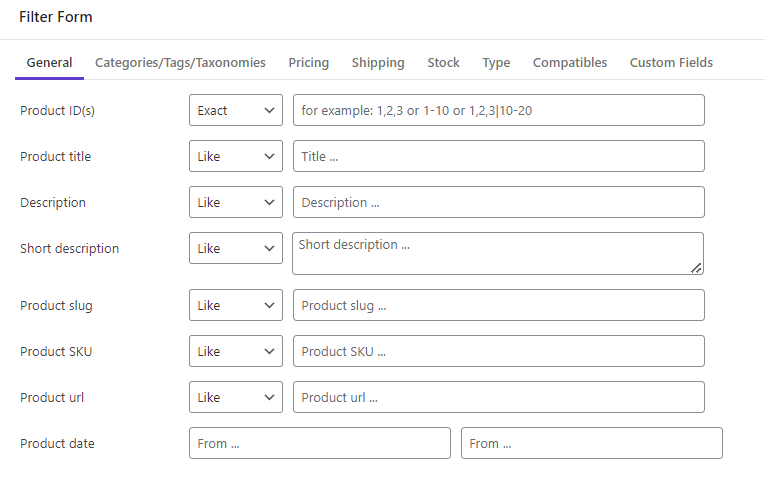This screenshot has height=493, width=765.
Task: Focus the Title text field
Action: 499,156
